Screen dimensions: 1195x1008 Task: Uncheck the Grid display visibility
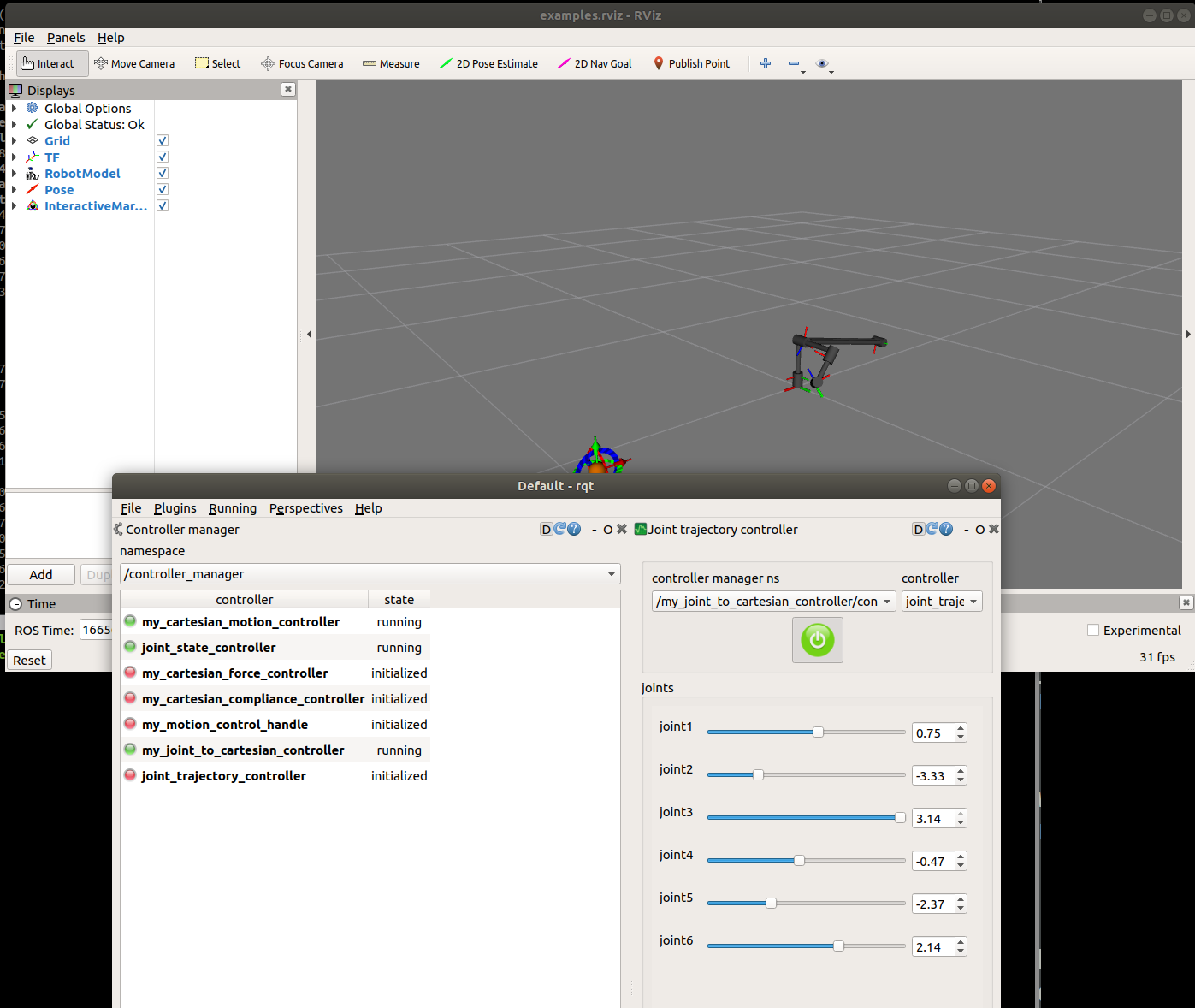(x=162, y=140)
